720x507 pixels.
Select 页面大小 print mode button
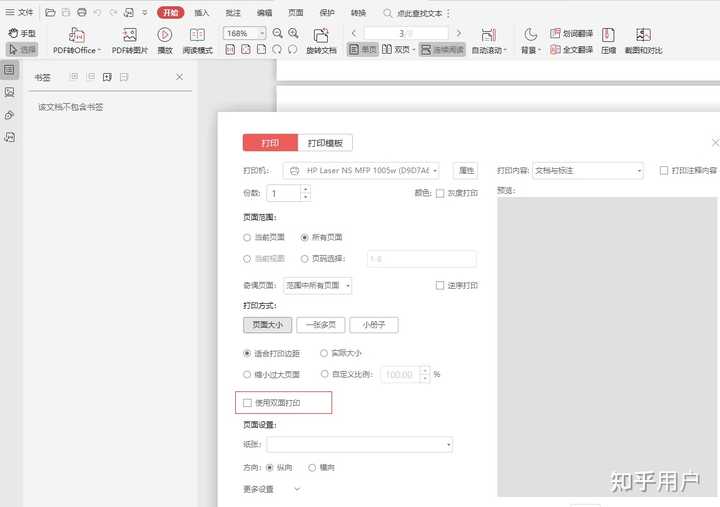point(267,325)
